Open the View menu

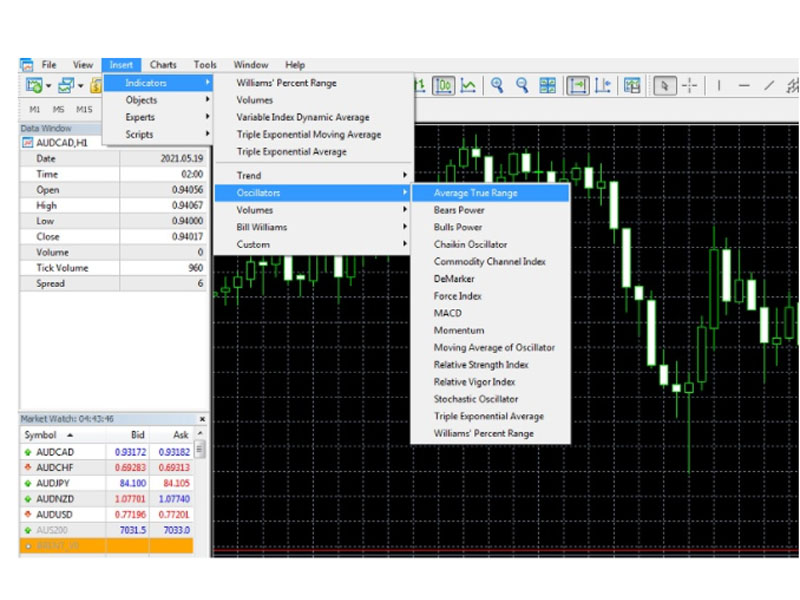(83, 65)
